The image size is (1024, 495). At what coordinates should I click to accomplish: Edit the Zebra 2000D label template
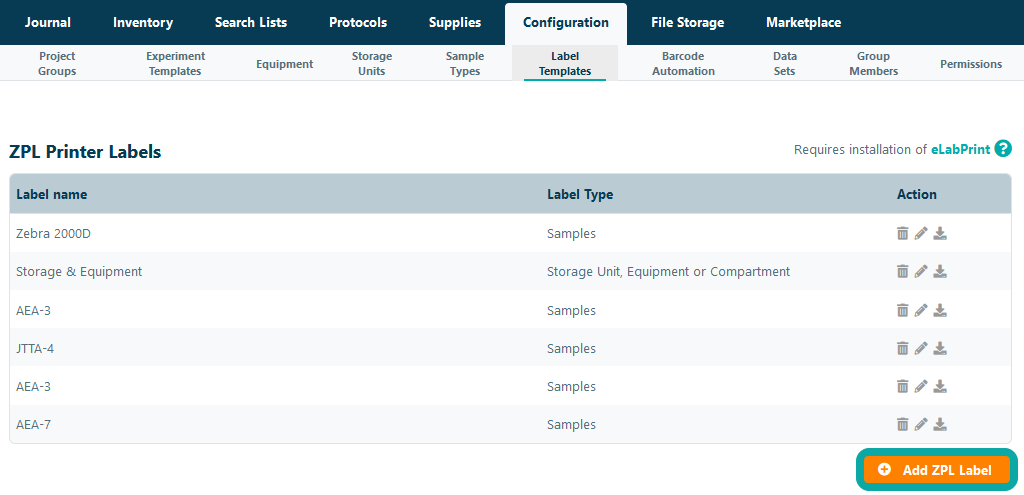[x=921, y=233]
